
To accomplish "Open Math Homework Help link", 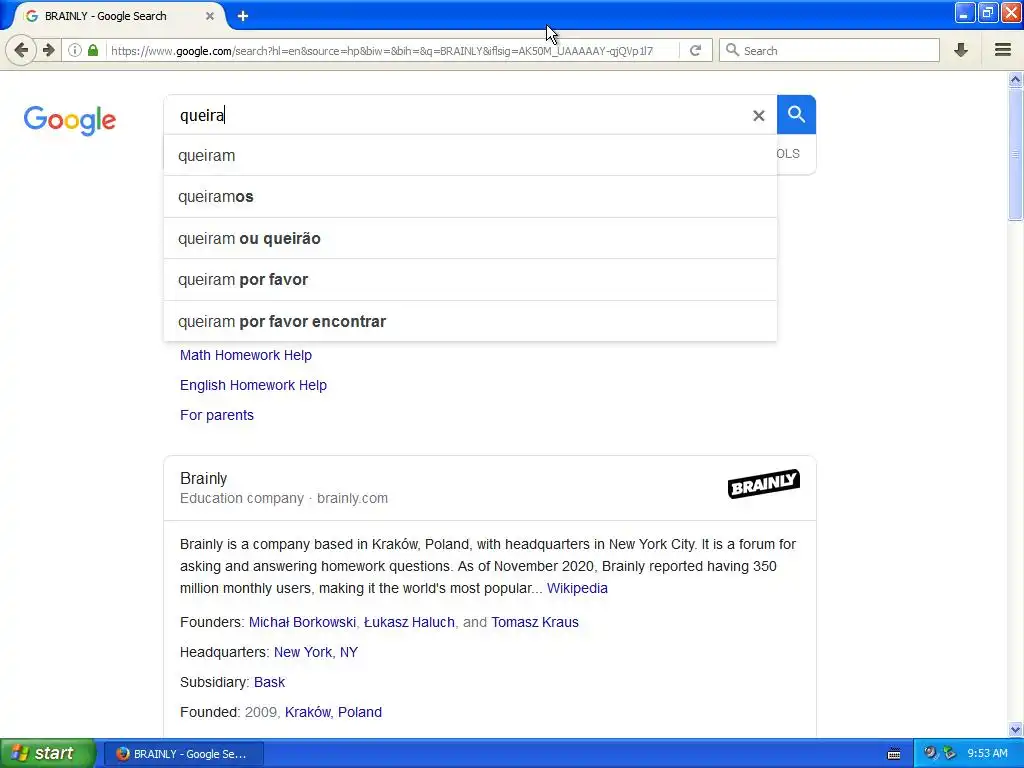I will [246, 355].
